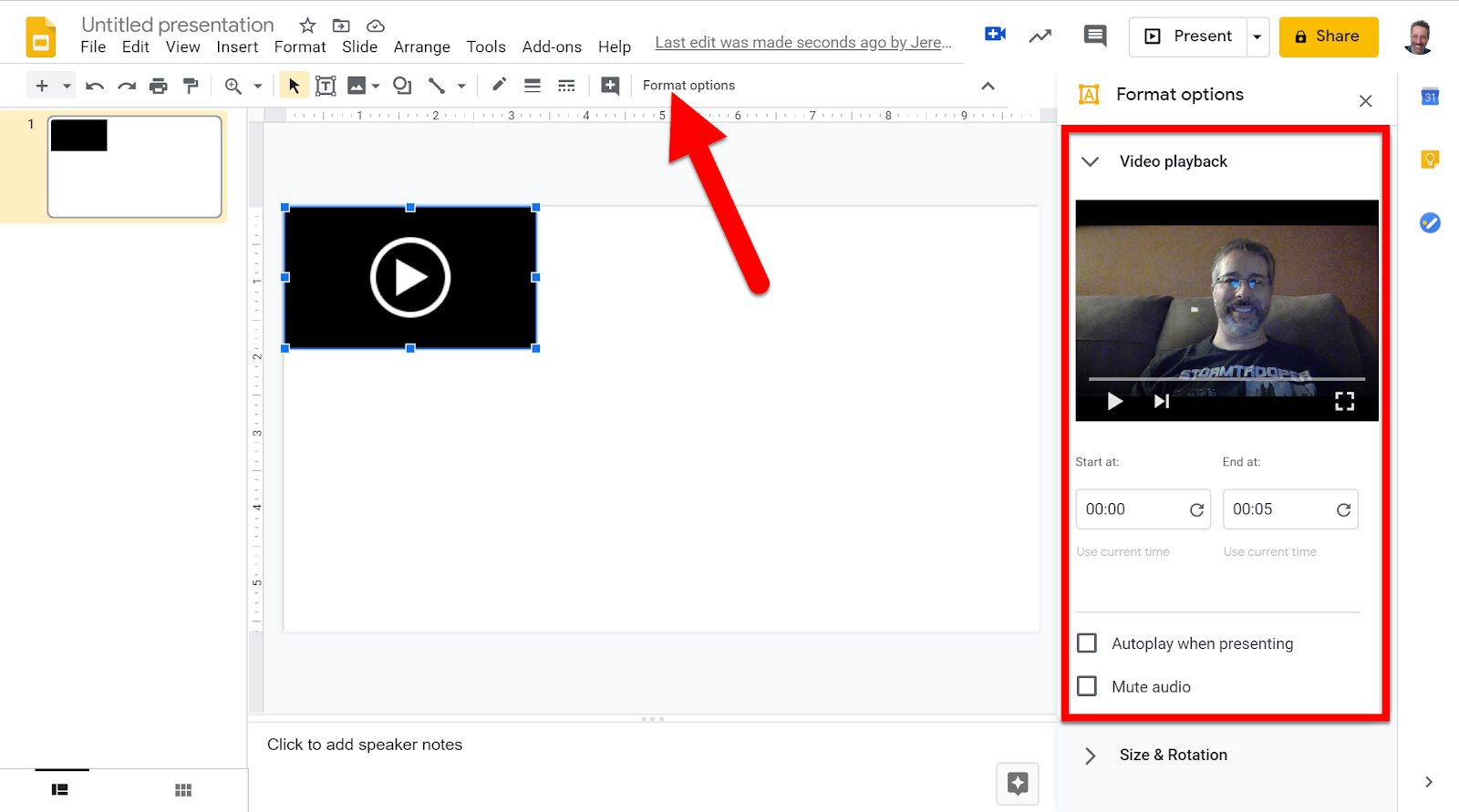Open the View menu
This screenshot has height=812, width=1459.
pyautogui.click(x=183, y=46)
